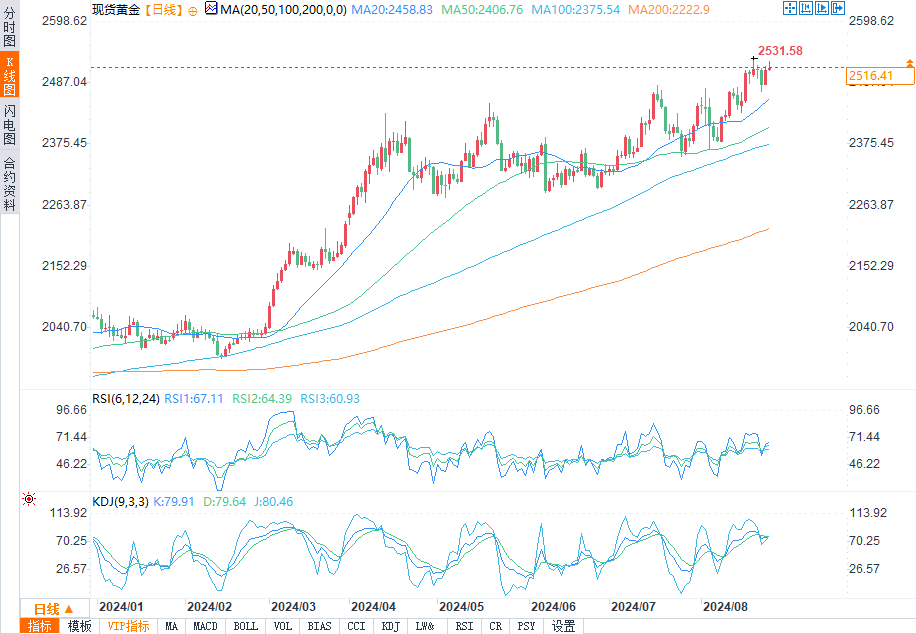Open the 【日线】 period selector in chart title
Viewport: 916px width, 634px height.
point(160,9)
